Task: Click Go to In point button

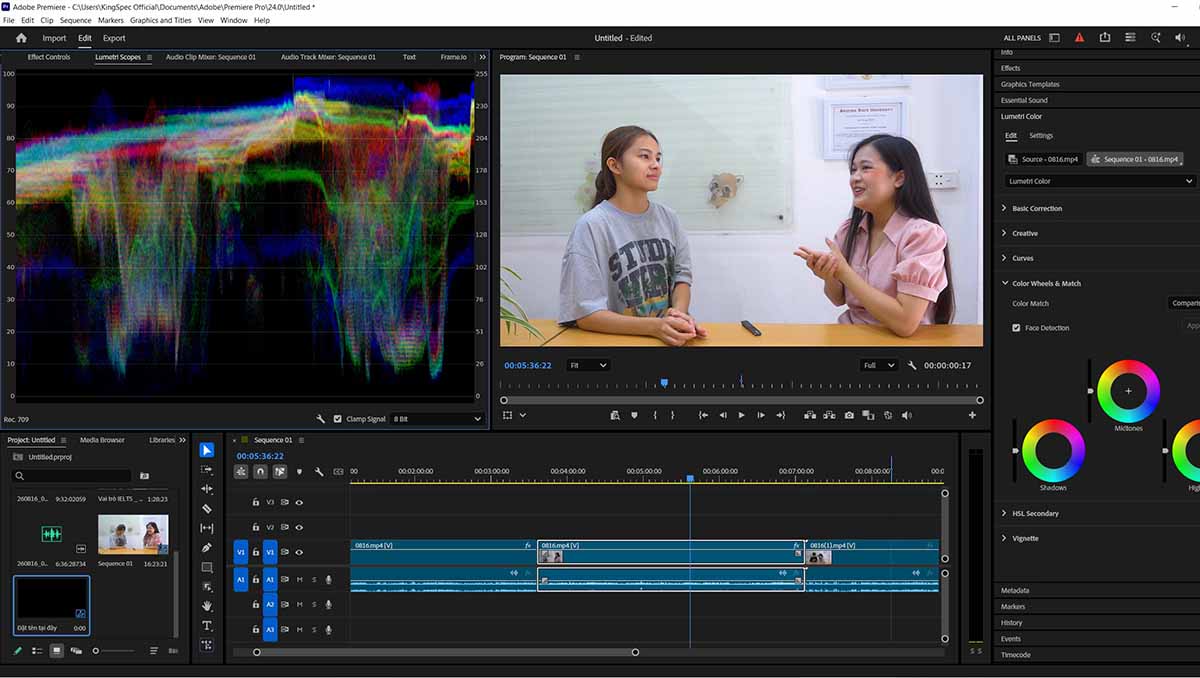Action: click(x=704, y=415)
